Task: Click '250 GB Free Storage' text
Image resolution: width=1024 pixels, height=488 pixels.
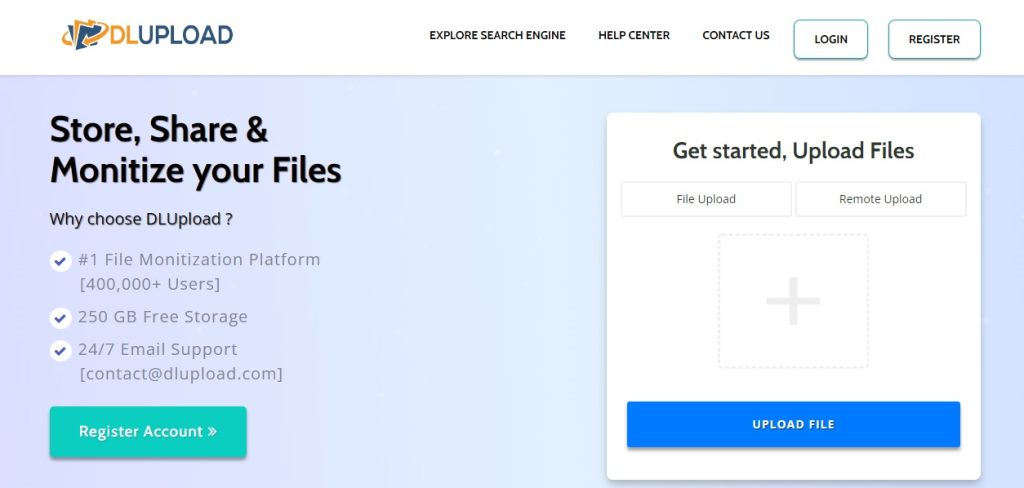Action: coord(163,317)
